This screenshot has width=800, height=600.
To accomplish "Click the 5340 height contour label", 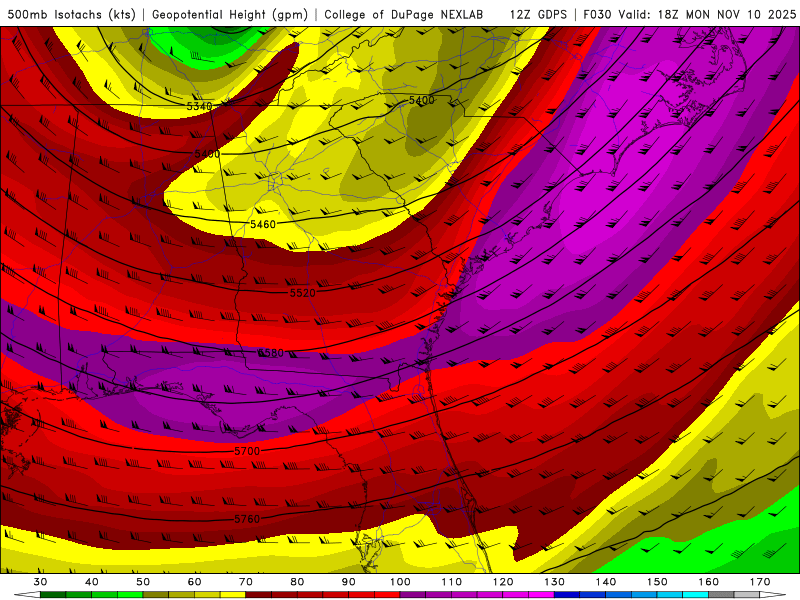I will coord(199,106).
